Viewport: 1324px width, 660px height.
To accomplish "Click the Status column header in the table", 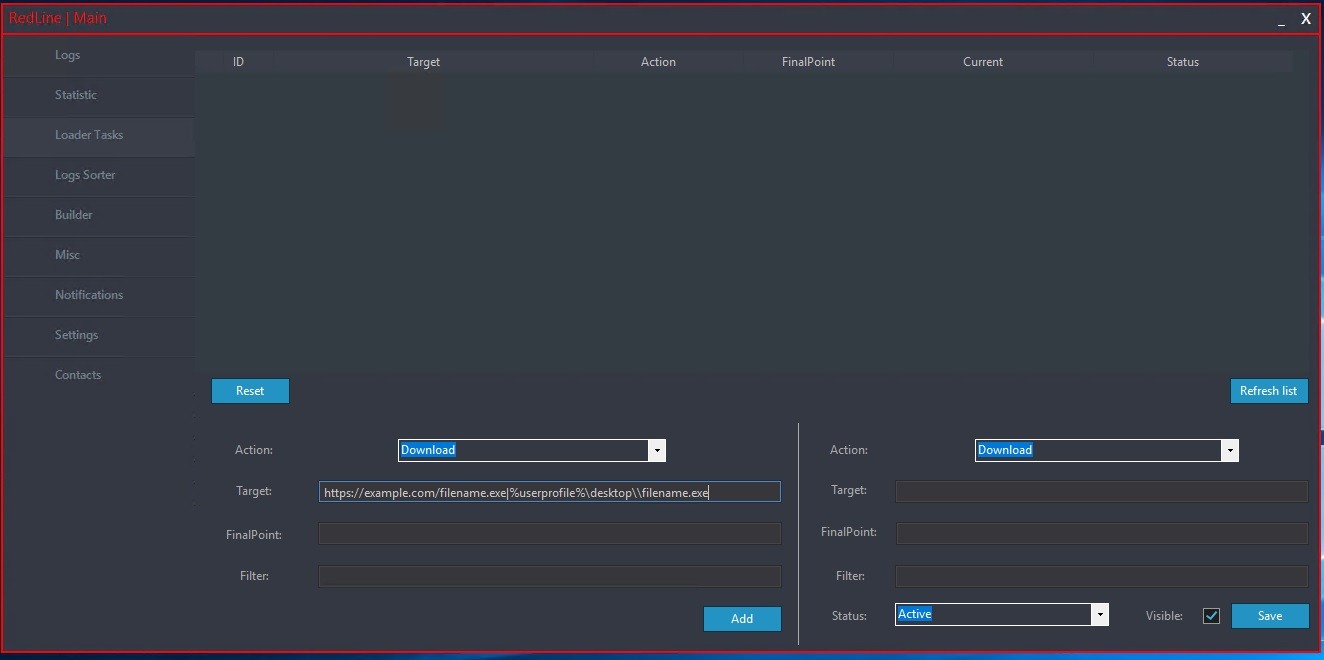I will click(1182, 62).
